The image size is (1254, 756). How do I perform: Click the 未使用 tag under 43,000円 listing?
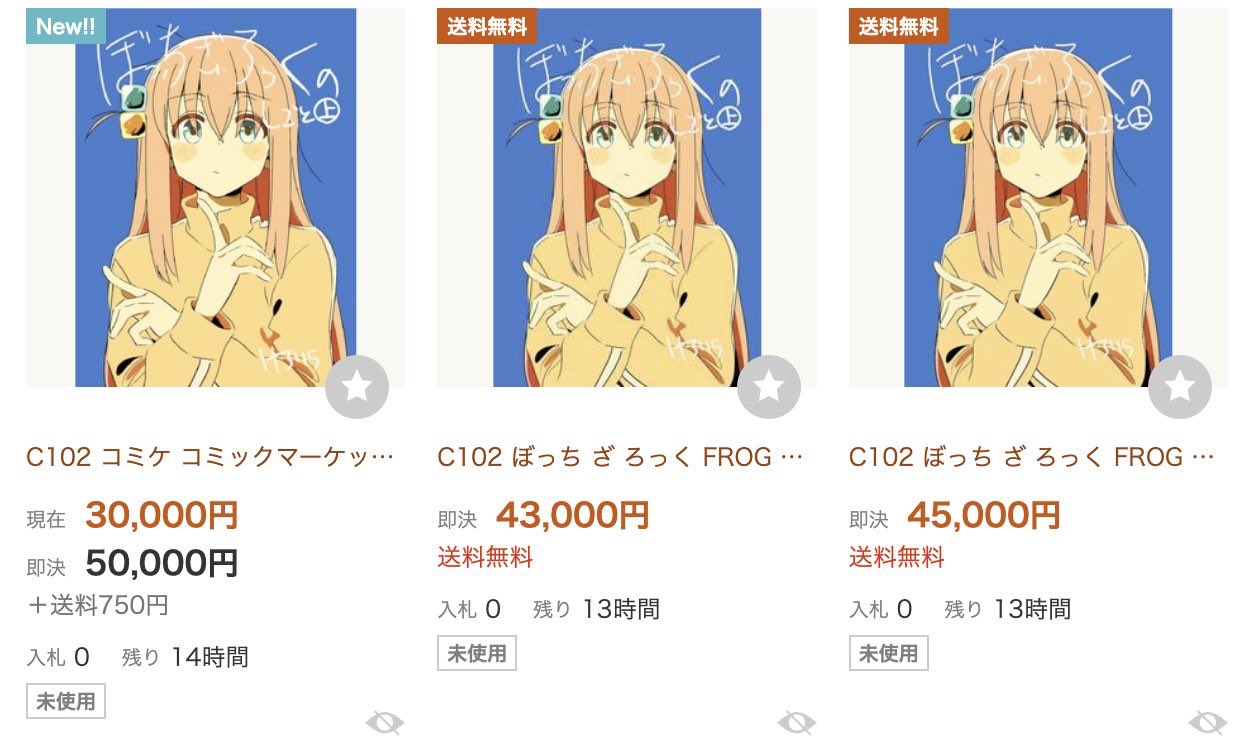[x=477, y=653]
